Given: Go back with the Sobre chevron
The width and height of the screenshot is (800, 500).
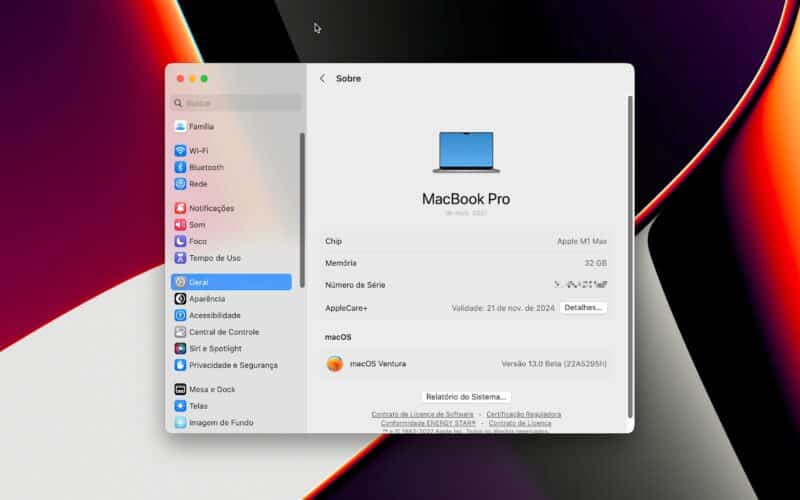Looking at the screenshot, I should tap(322, 79).
